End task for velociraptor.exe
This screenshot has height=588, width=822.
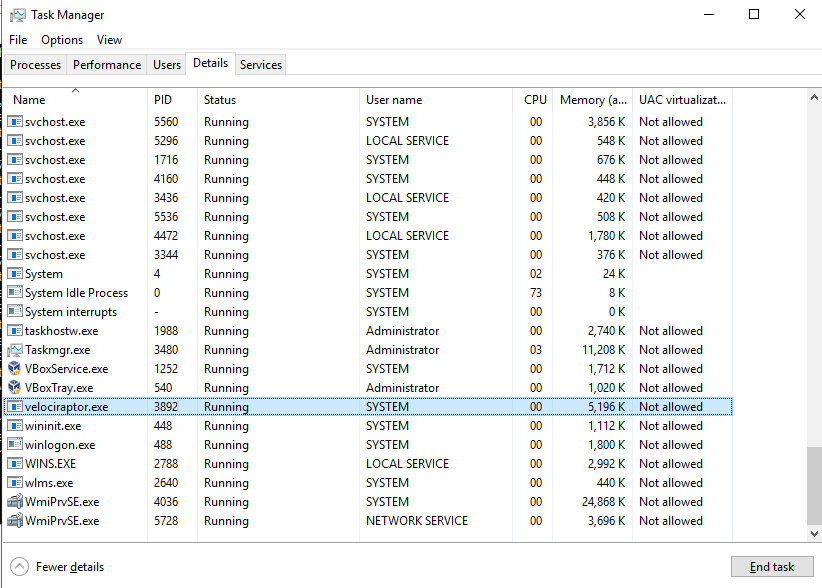coord(772,566)
